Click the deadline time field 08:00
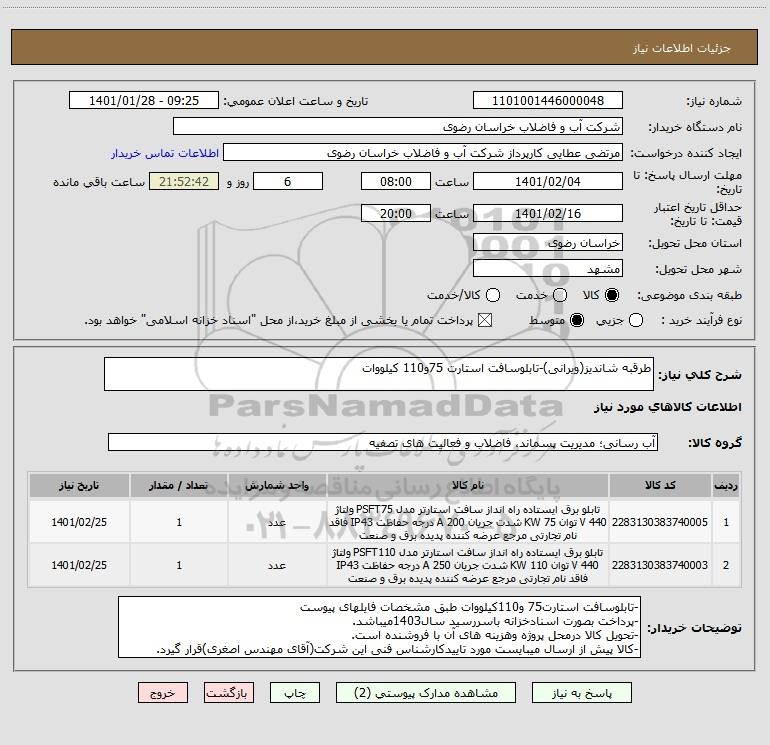The image size is (770, 745). (x=396, y=181)
